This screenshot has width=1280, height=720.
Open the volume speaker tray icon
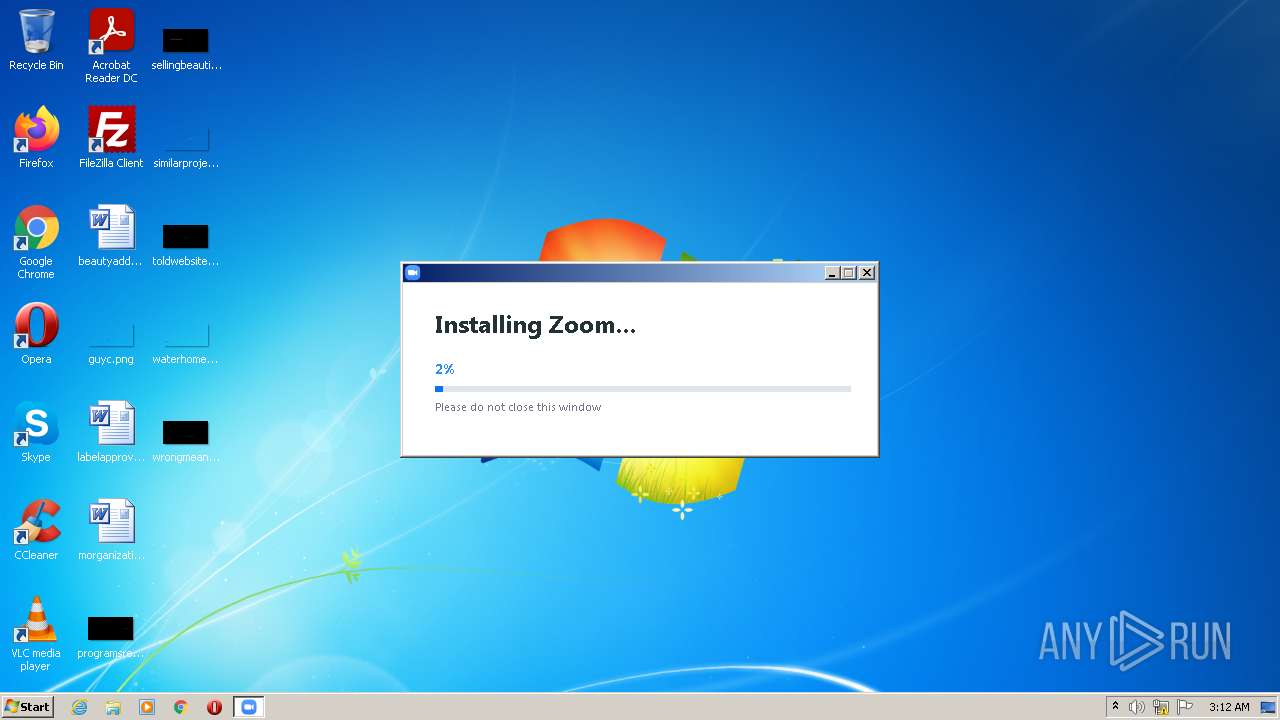[1137, 707]
